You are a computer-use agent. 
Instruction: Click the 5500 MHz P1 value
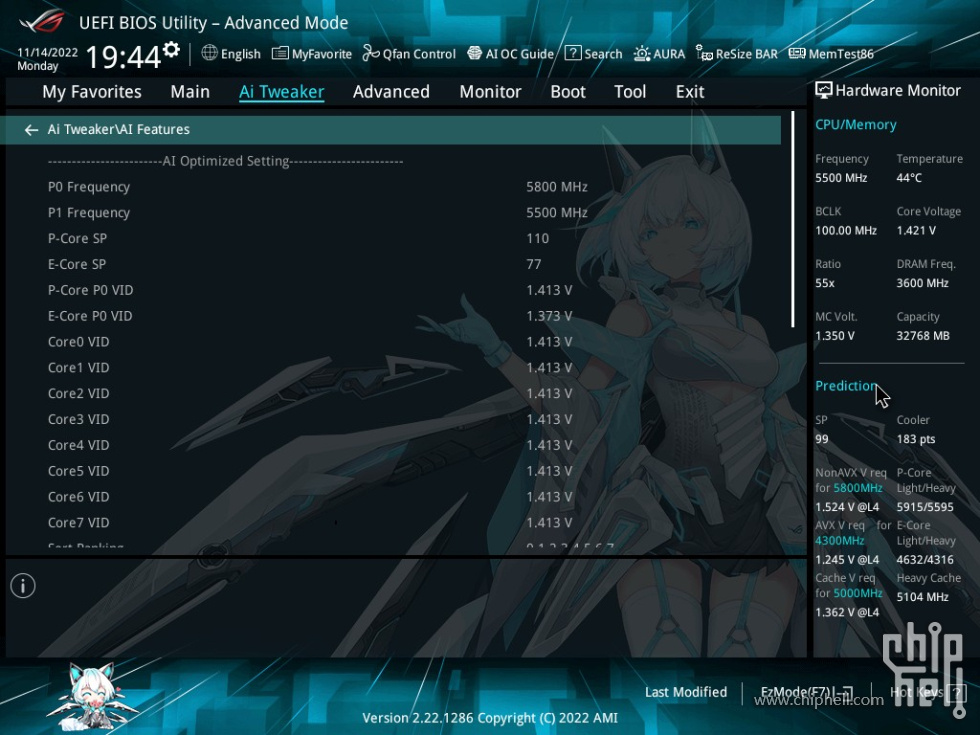556,212
